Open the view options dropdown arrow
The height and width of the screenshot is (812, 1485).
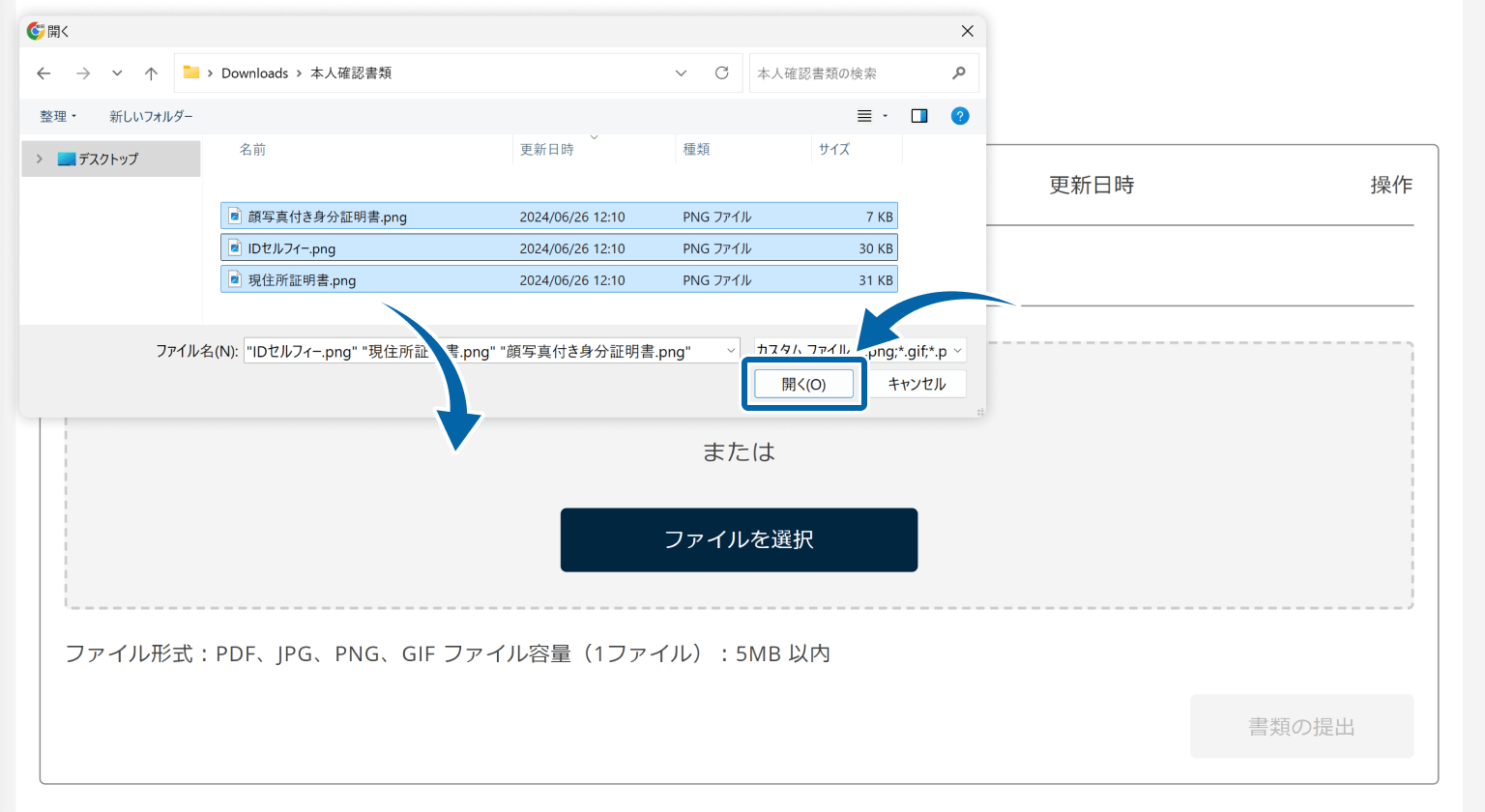[x=885, y=116]
